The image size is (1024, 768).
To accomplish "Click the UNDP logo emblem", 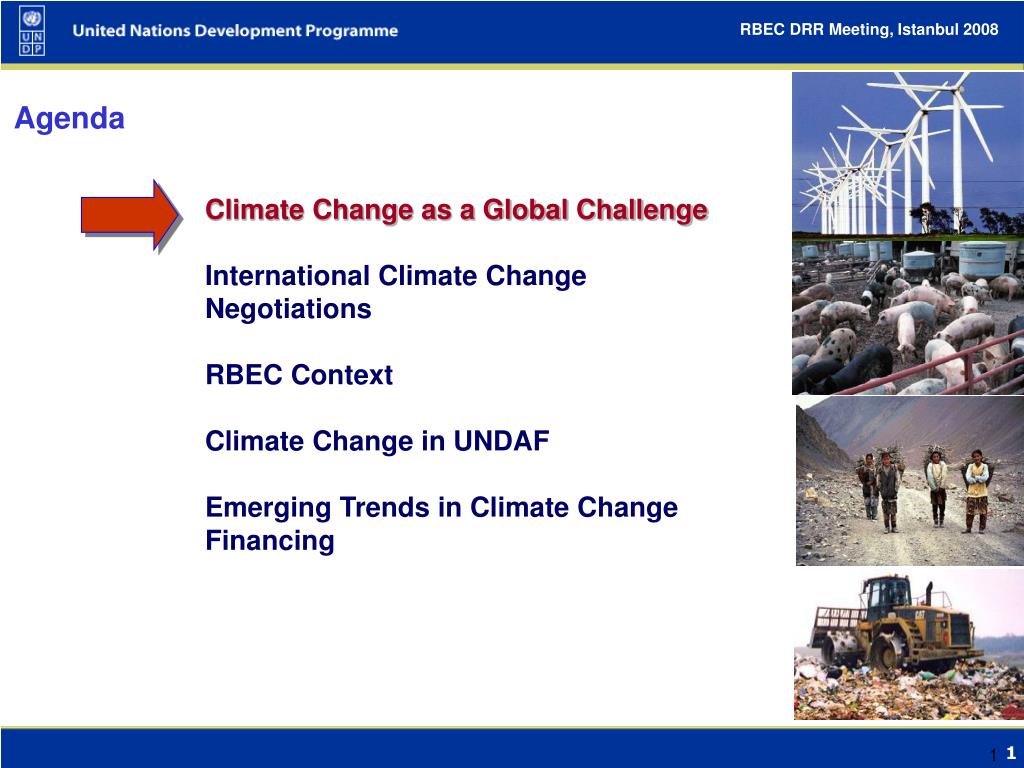I will 32,31.
